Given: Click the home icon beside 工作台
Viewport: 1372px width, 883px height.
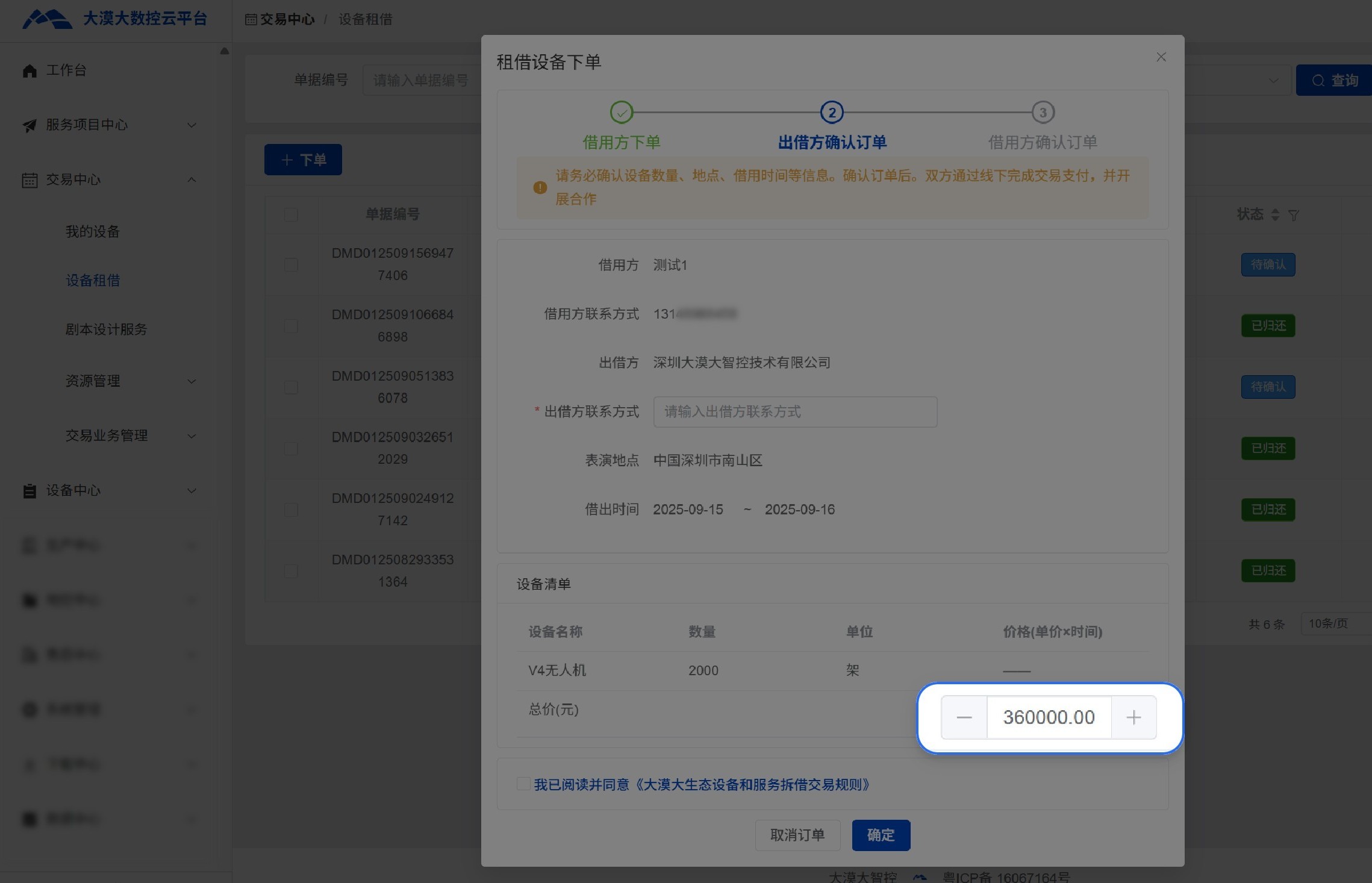Looking at the screenshot, I should (x=30, y=71).
